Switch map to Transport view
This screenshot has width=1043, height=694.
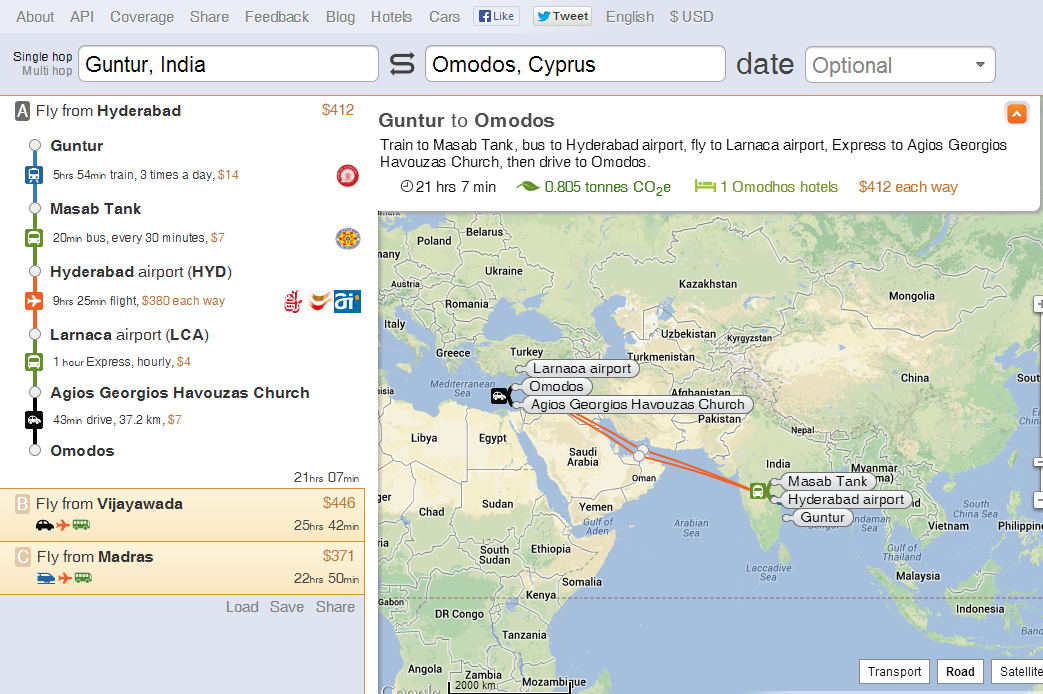(x=894, y=671)
